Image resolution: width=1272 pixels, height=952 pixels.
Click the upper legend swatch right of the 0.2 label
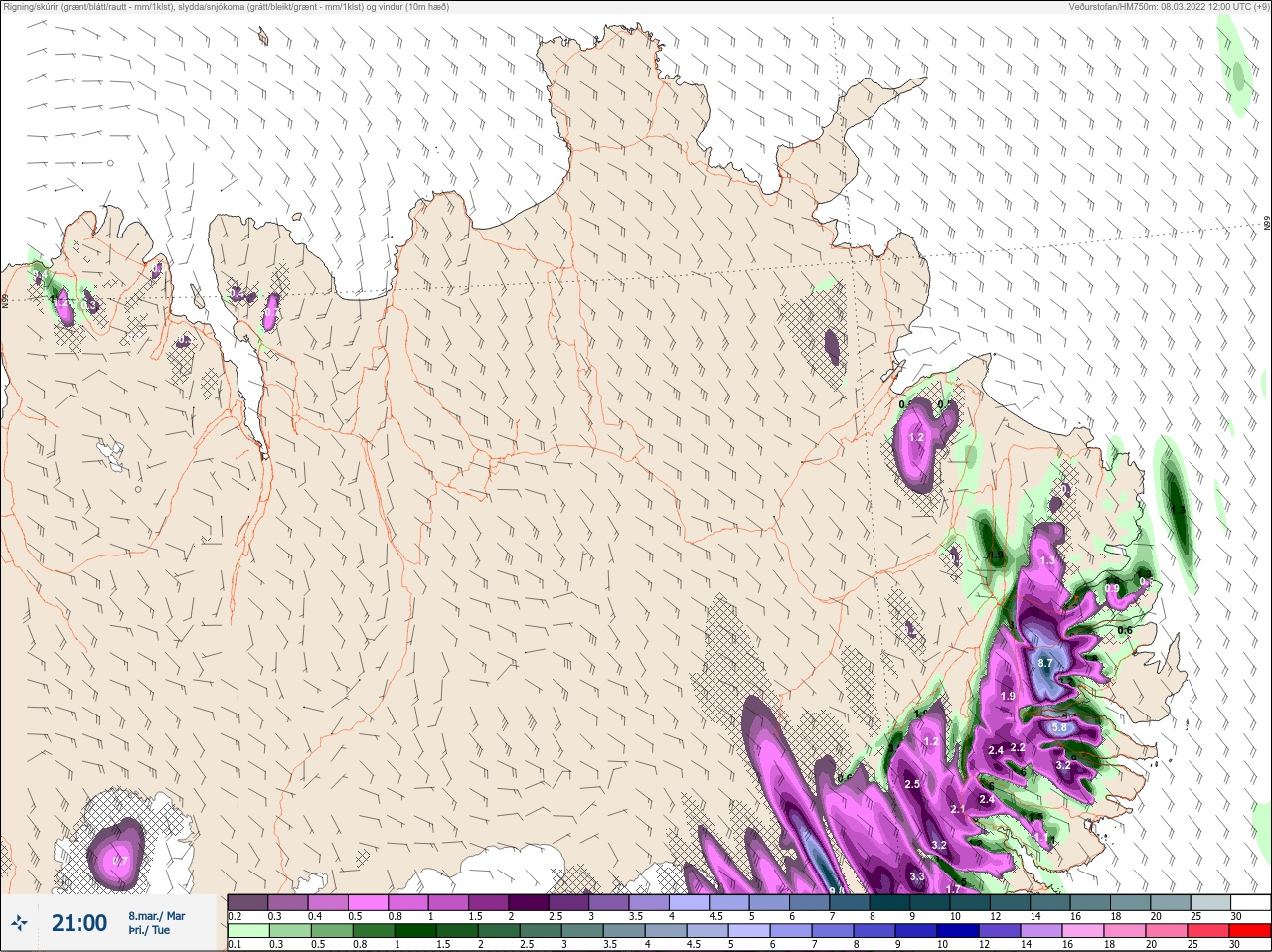pos(247,902)
